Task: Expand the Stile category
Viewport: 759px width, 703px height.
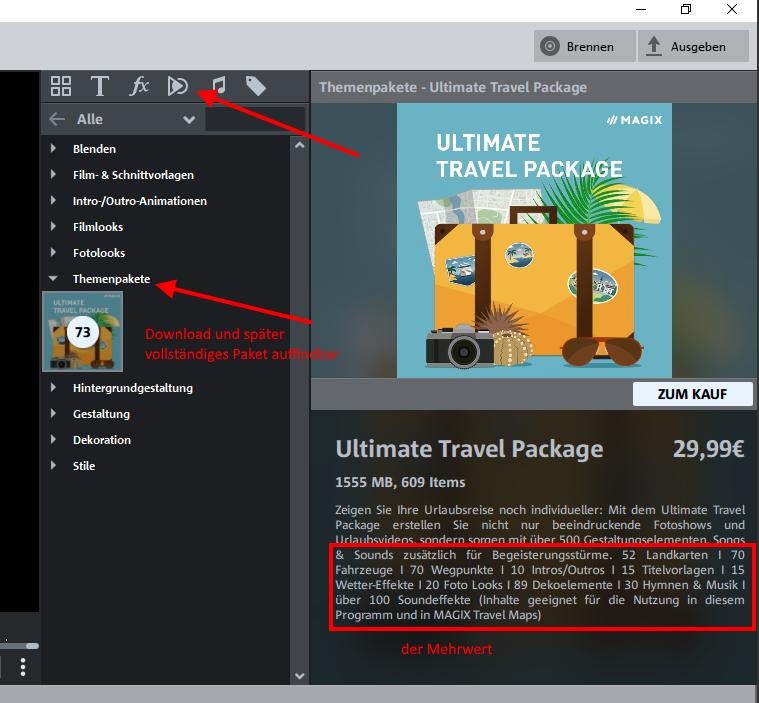Action: click(53, 466)
